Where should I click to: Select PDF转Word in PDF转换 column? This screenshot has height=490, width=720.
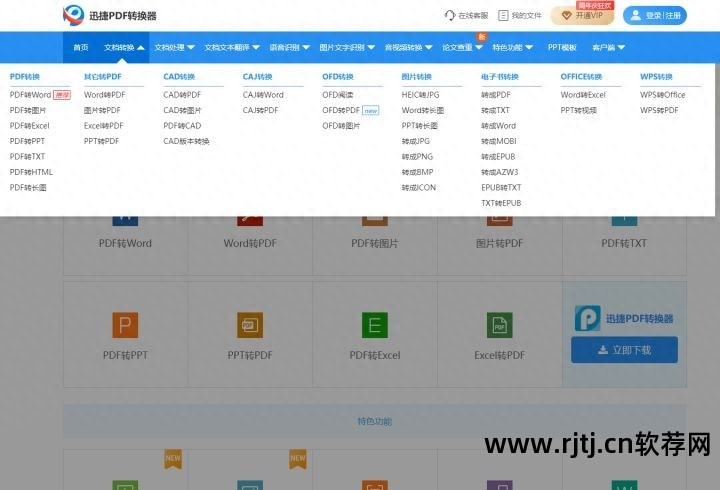30,95
